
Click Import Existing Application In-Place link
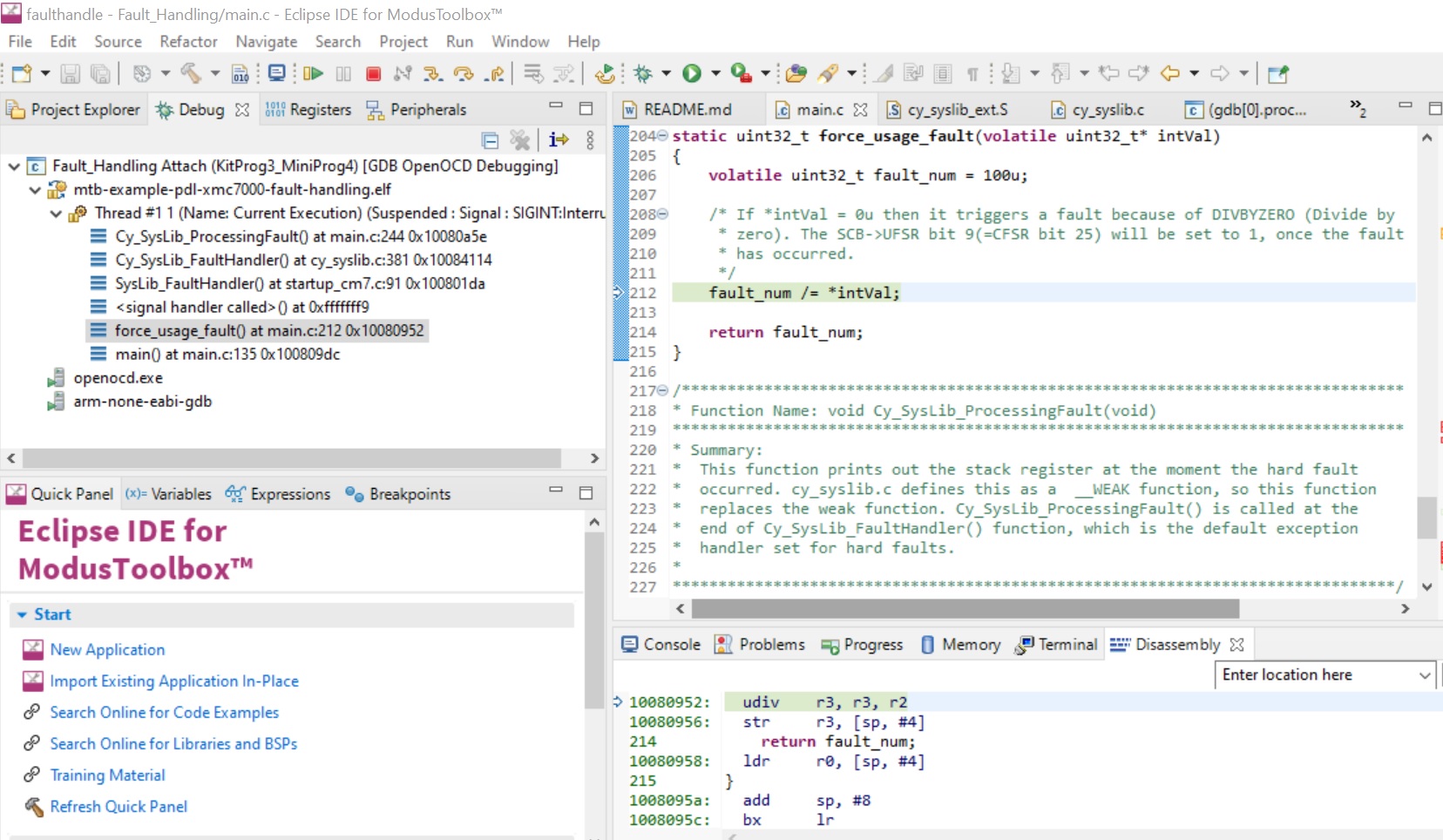point(174,681)
